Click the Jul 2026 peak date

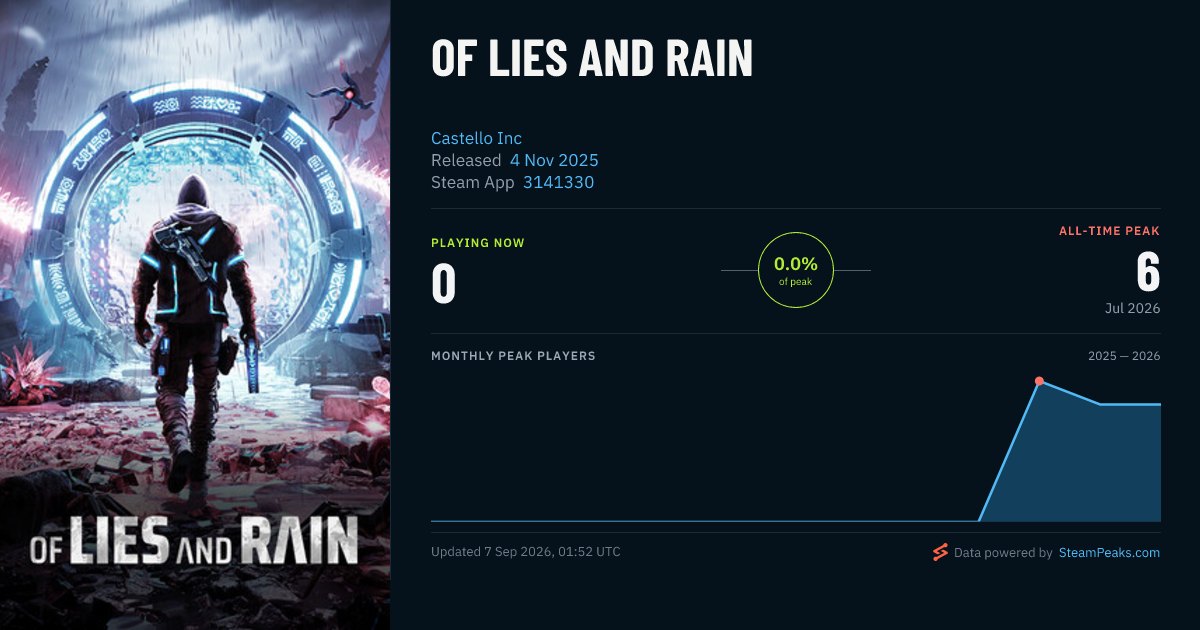[x=1132, y=308]
